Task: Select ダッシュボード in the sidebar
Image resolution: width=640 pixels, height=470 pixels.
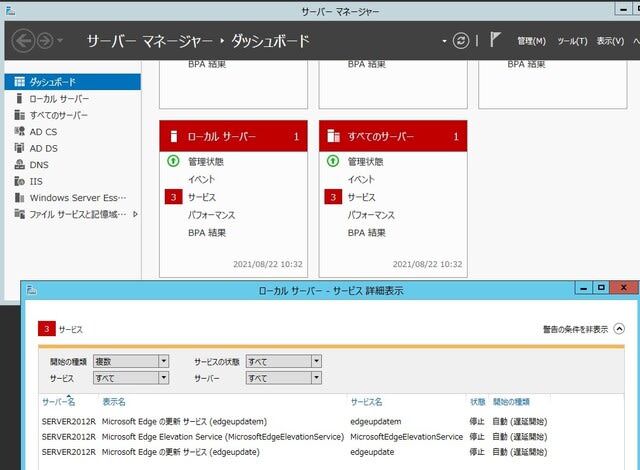Action: click(x=73, y=82)
